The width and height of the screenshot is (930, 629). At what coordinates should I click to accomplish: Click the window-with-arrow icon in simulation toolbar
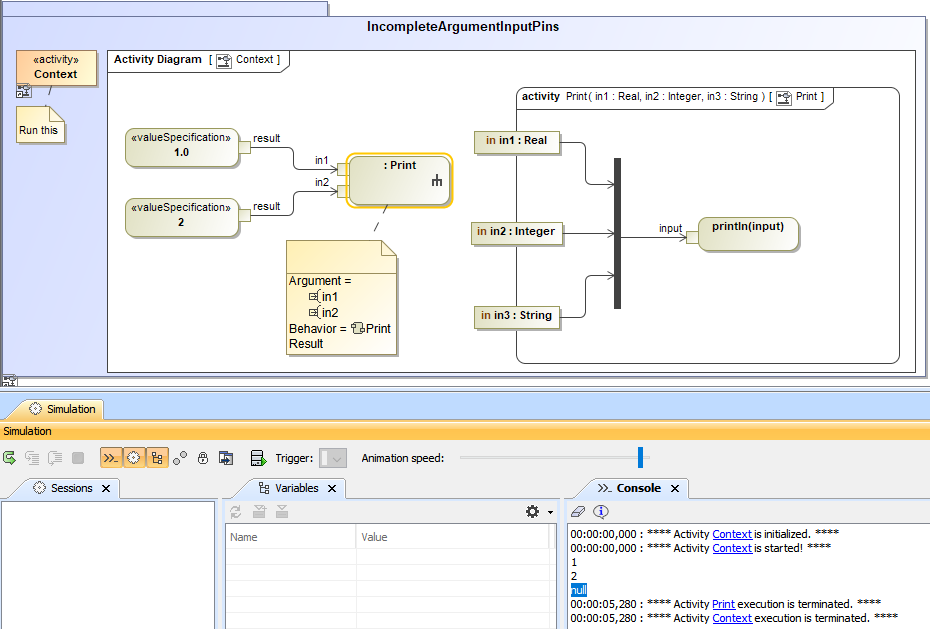click(227, 458)
